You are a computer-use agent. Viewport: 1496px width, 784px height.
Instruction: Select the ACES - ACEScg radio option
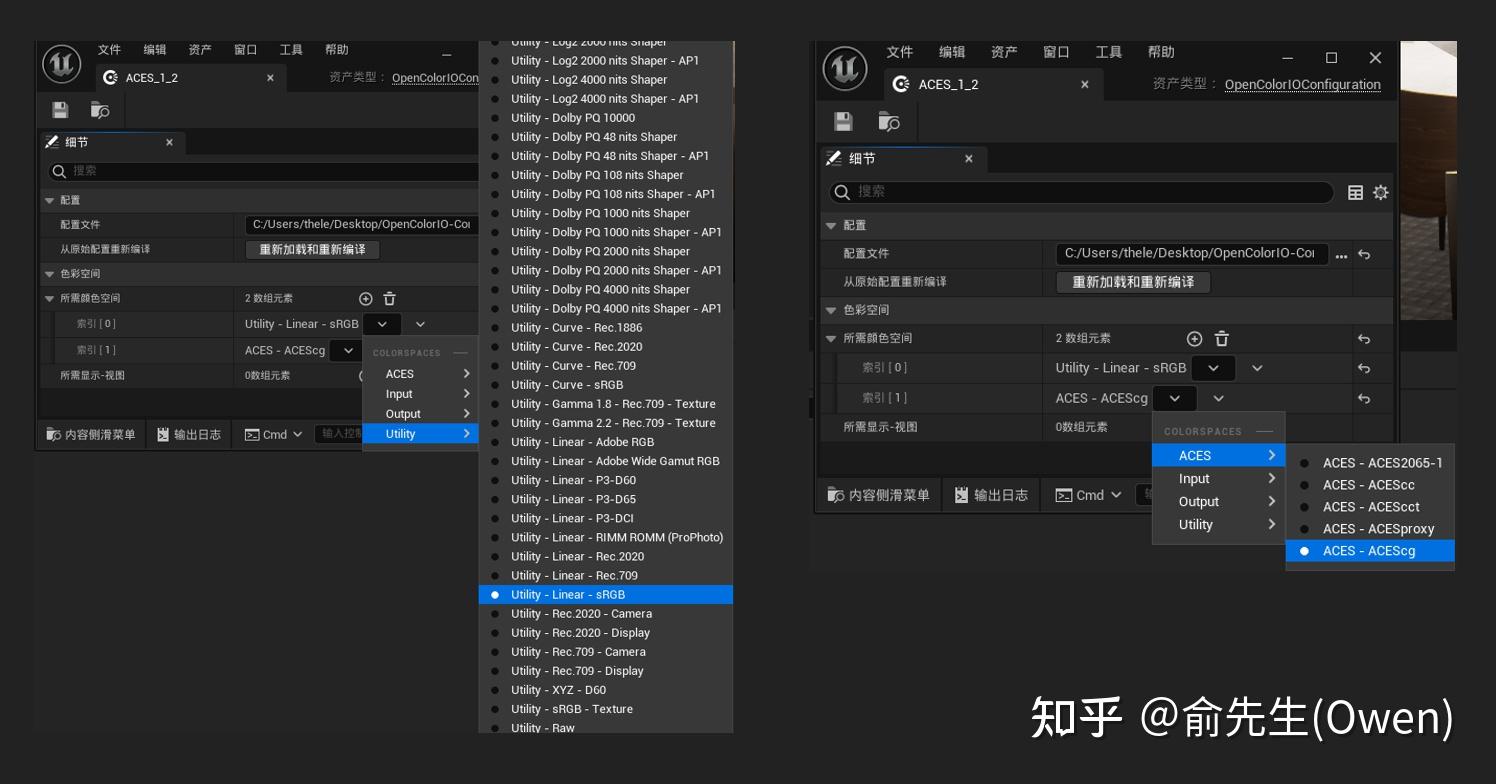1369,550
